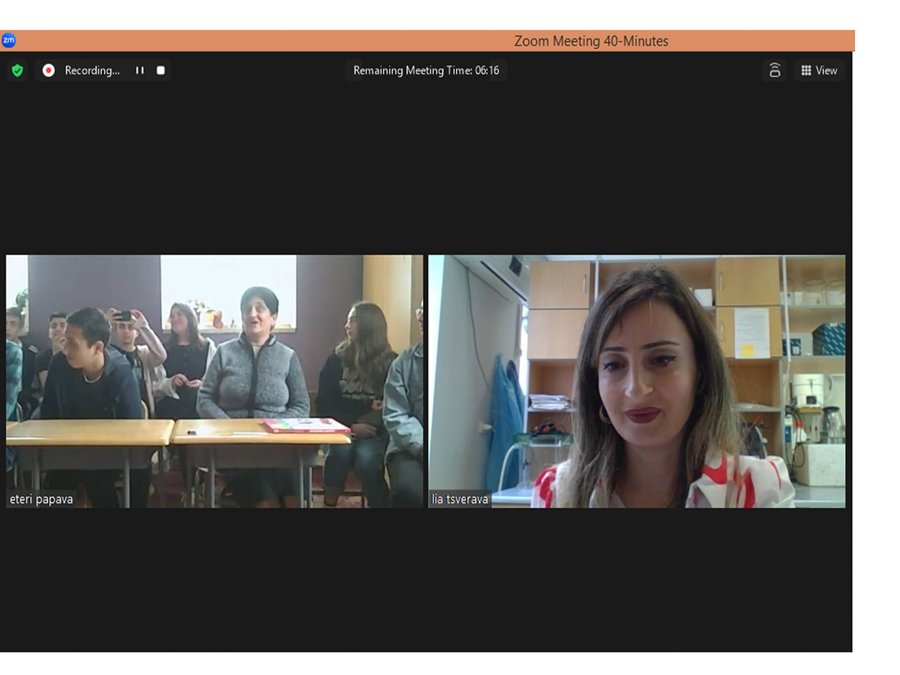Click the empty black area below the videos
Viewport: 900px width, 675px height.
[x=426, y=580]
